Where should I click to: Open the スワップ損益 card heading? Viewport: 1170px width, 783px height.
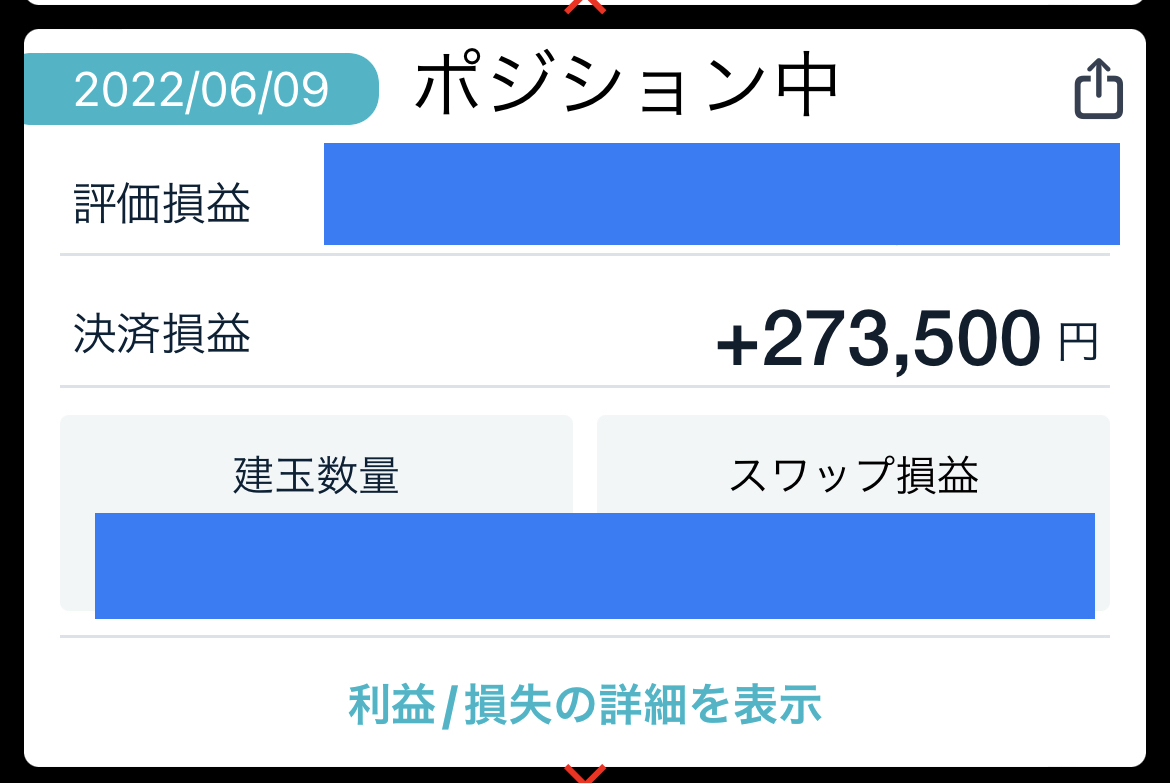[854, 474]
